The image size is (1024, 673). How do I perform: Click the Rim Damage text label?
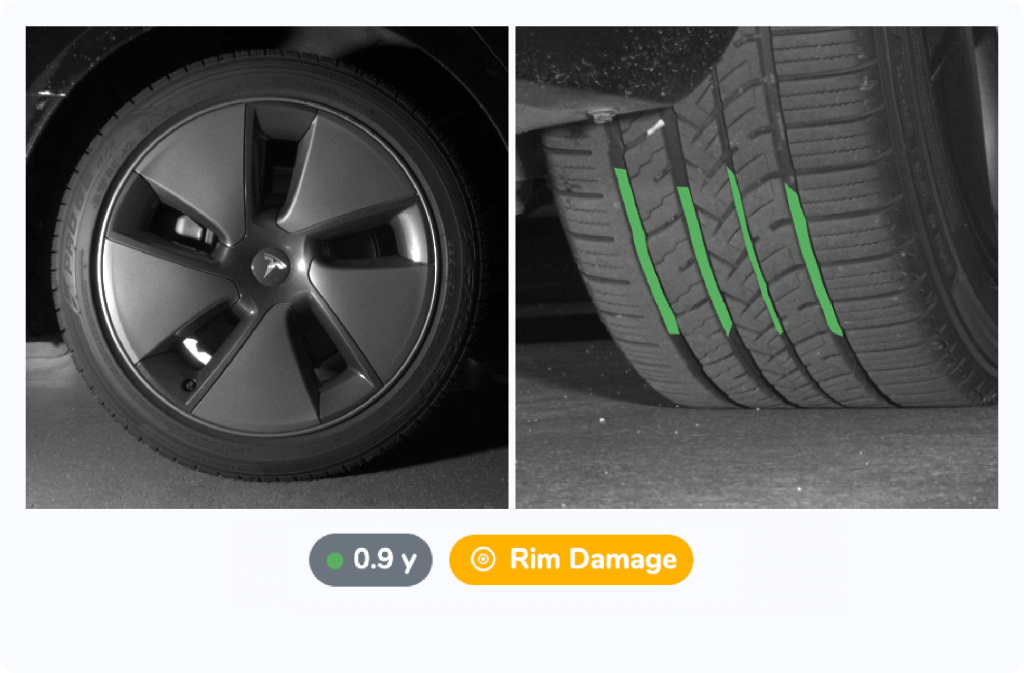(x=593, y=559)
